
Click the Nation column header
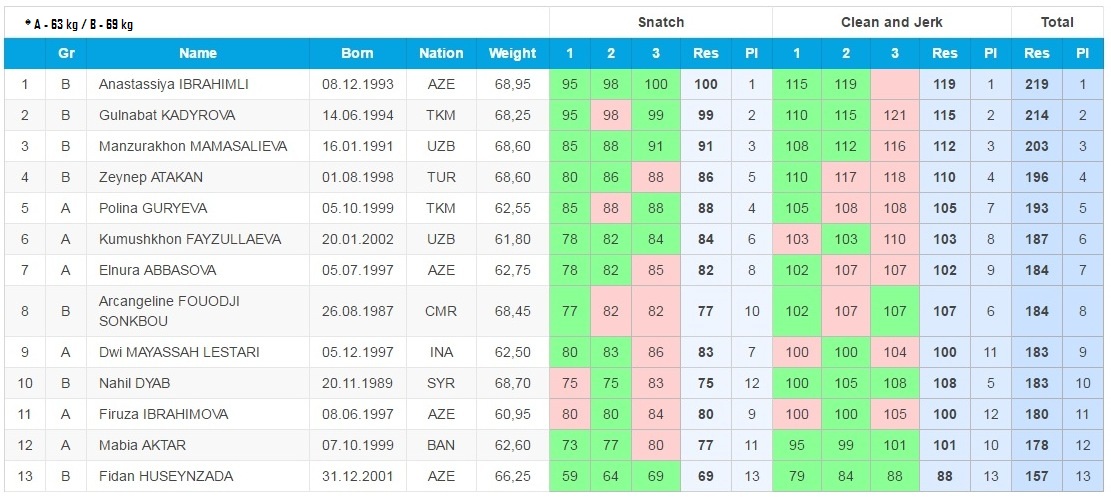(x=441, y=54)
